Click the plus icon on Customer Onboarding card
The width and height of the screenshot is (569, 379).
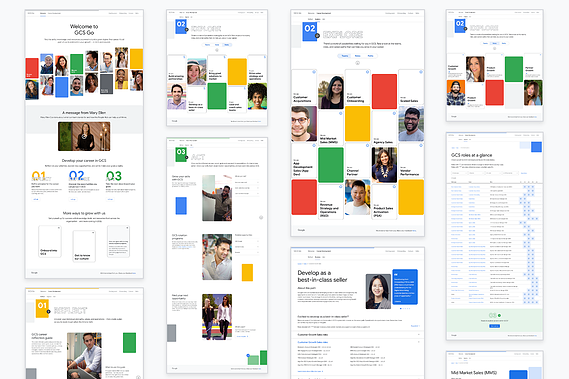[x=367, y=72]
